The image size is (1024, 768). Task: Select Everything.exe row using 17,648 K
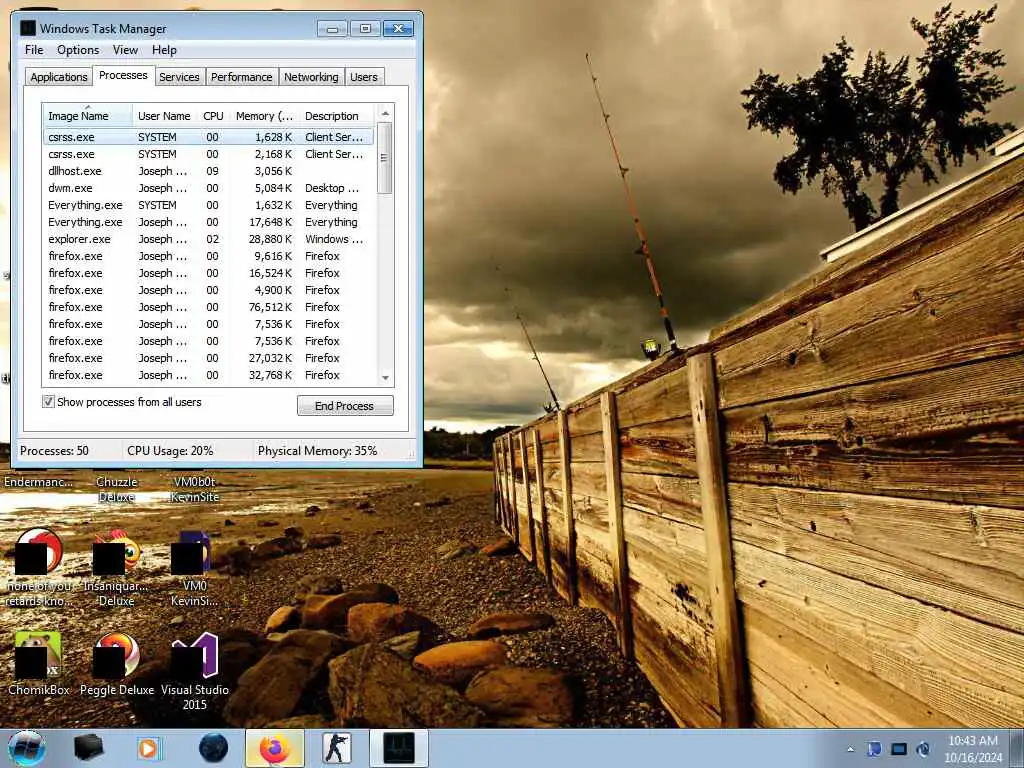(209, 222)
